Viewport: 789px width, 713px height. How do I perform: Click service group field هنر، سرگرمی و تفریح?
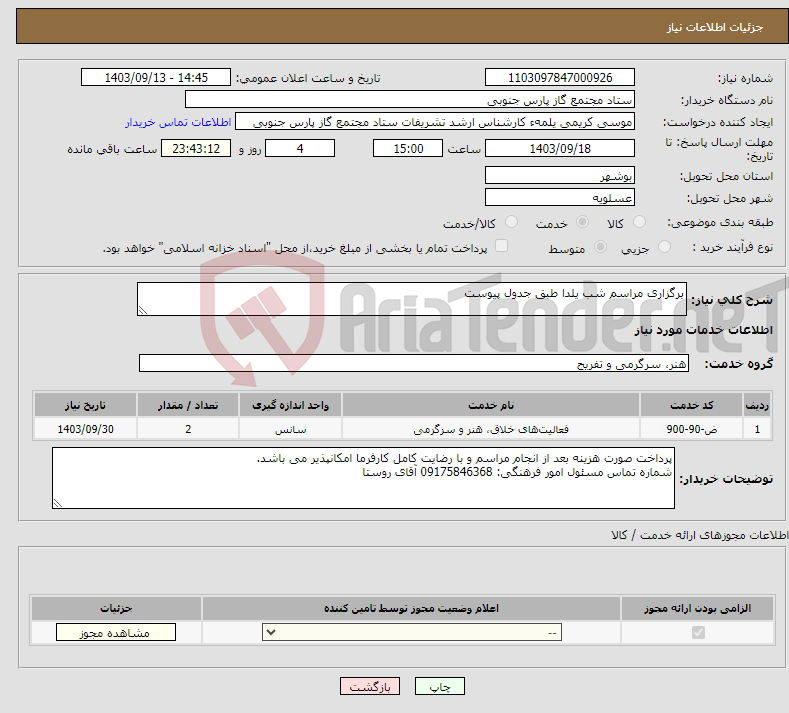(x=414, y=363)
